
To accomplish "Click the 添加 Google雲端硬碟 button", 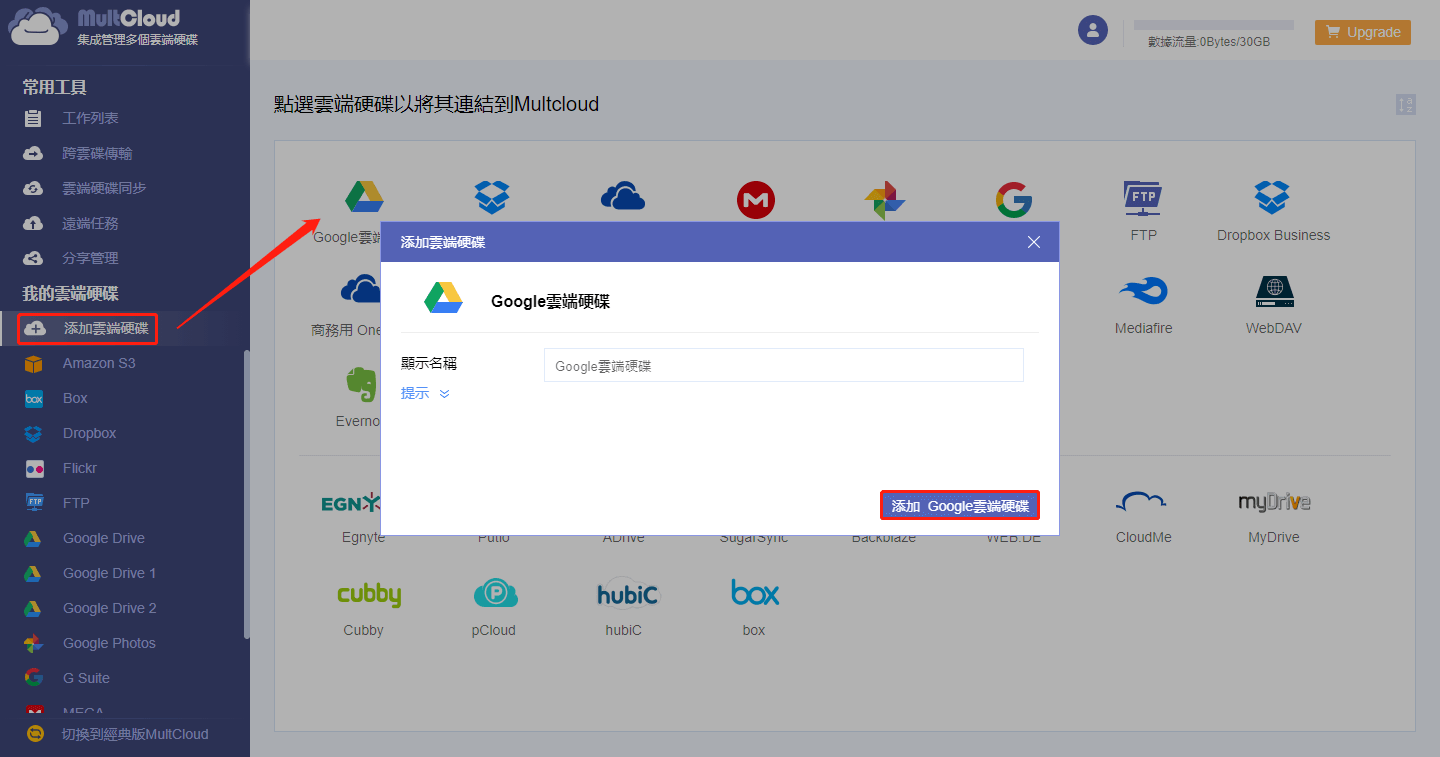I will pos(960,506).
